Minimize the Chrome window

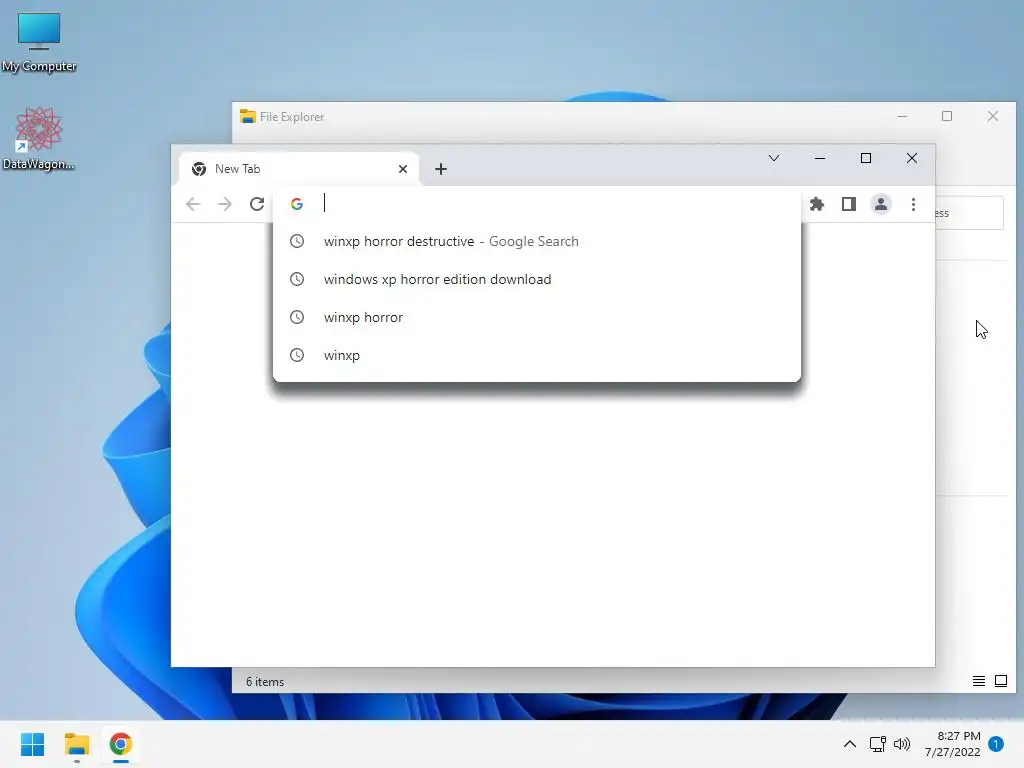pos(820,158)
